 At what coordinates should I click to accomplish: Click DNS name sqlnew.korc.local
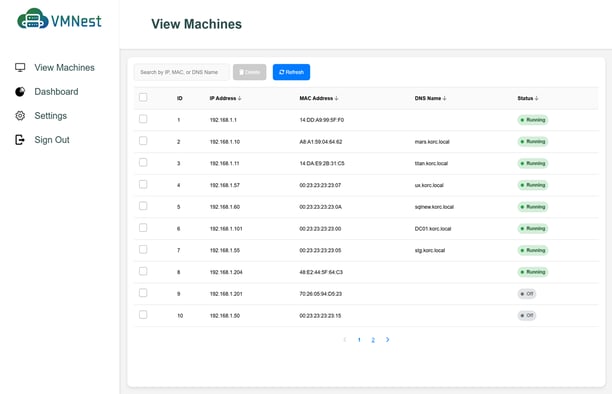(434, 207)
